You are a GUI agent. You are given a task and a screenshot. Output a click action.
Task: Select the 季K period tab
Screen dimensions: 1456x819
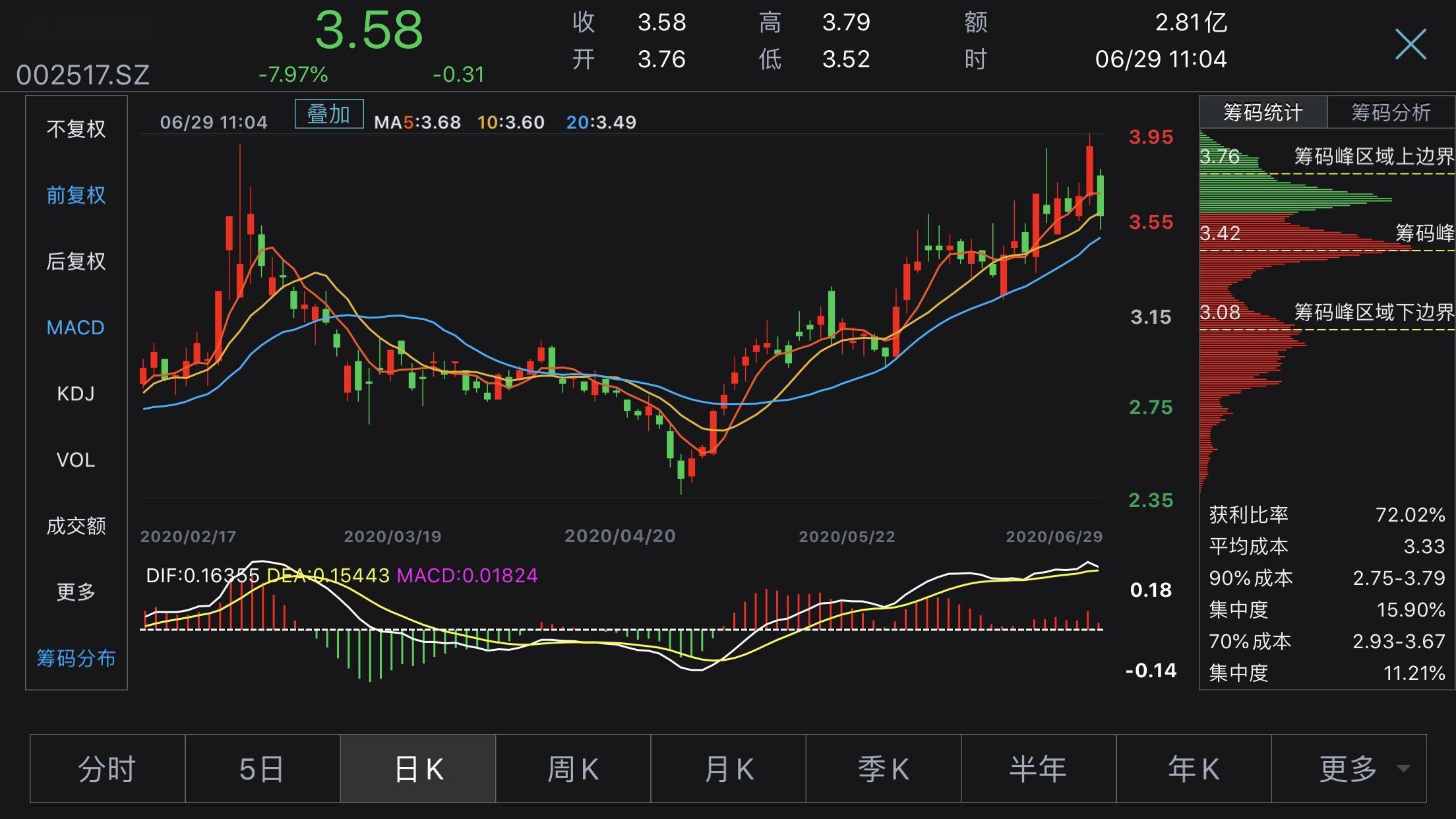[x=884, y=769]
